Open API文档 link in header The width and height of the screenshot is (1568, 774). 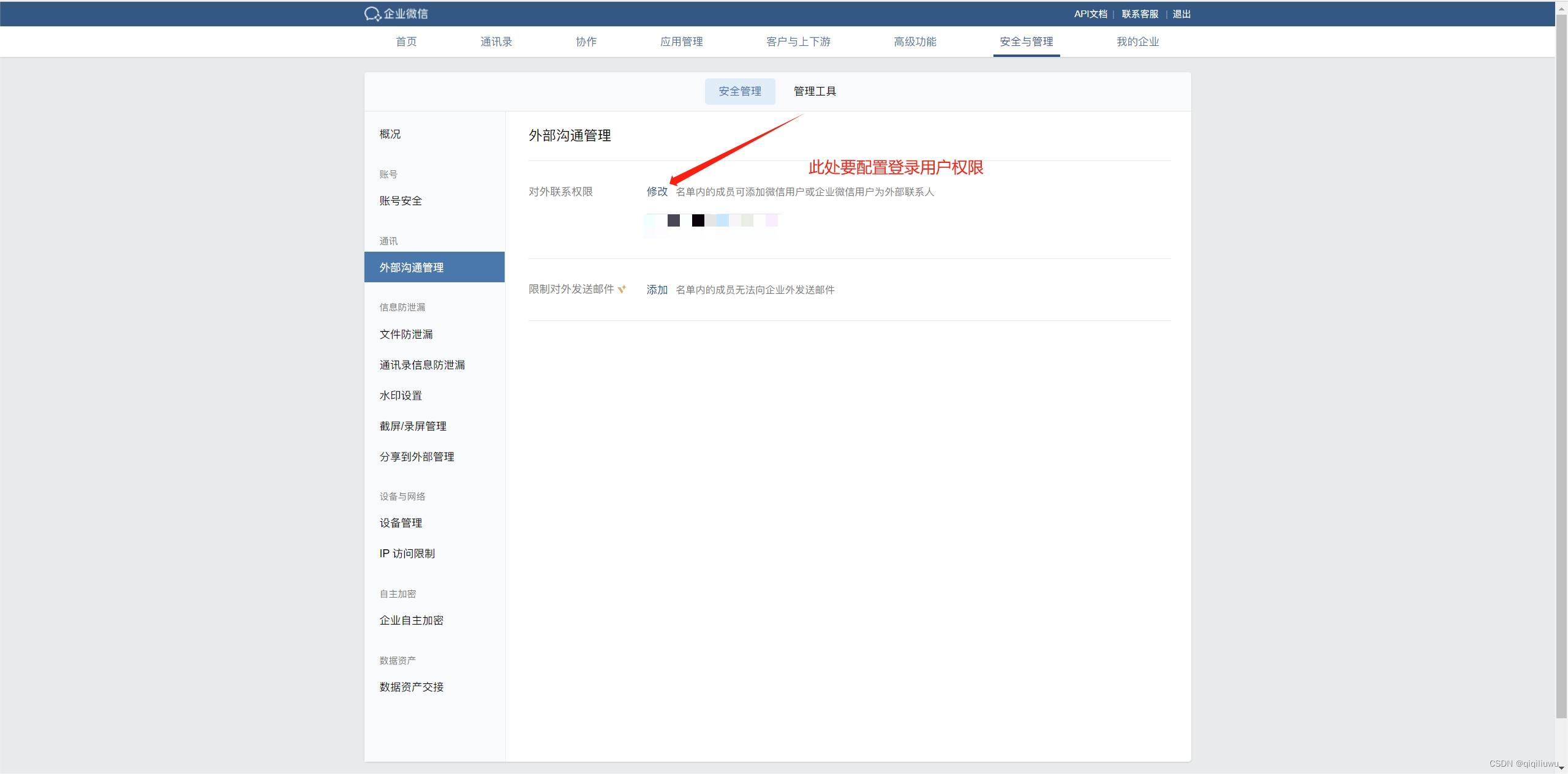(1090, 14)
